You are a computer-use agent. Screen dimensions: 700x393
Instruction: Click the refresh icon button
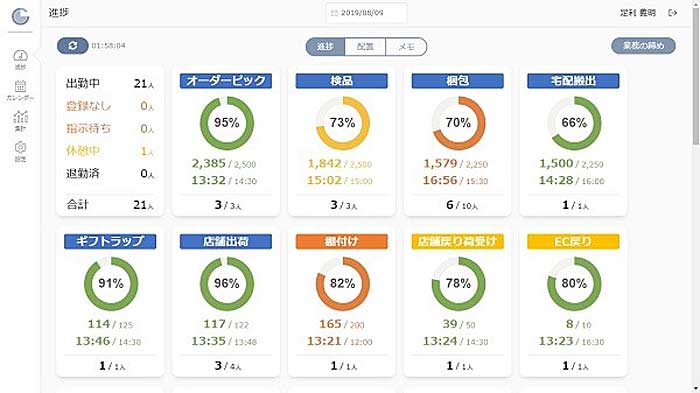(x=73, y=46)
